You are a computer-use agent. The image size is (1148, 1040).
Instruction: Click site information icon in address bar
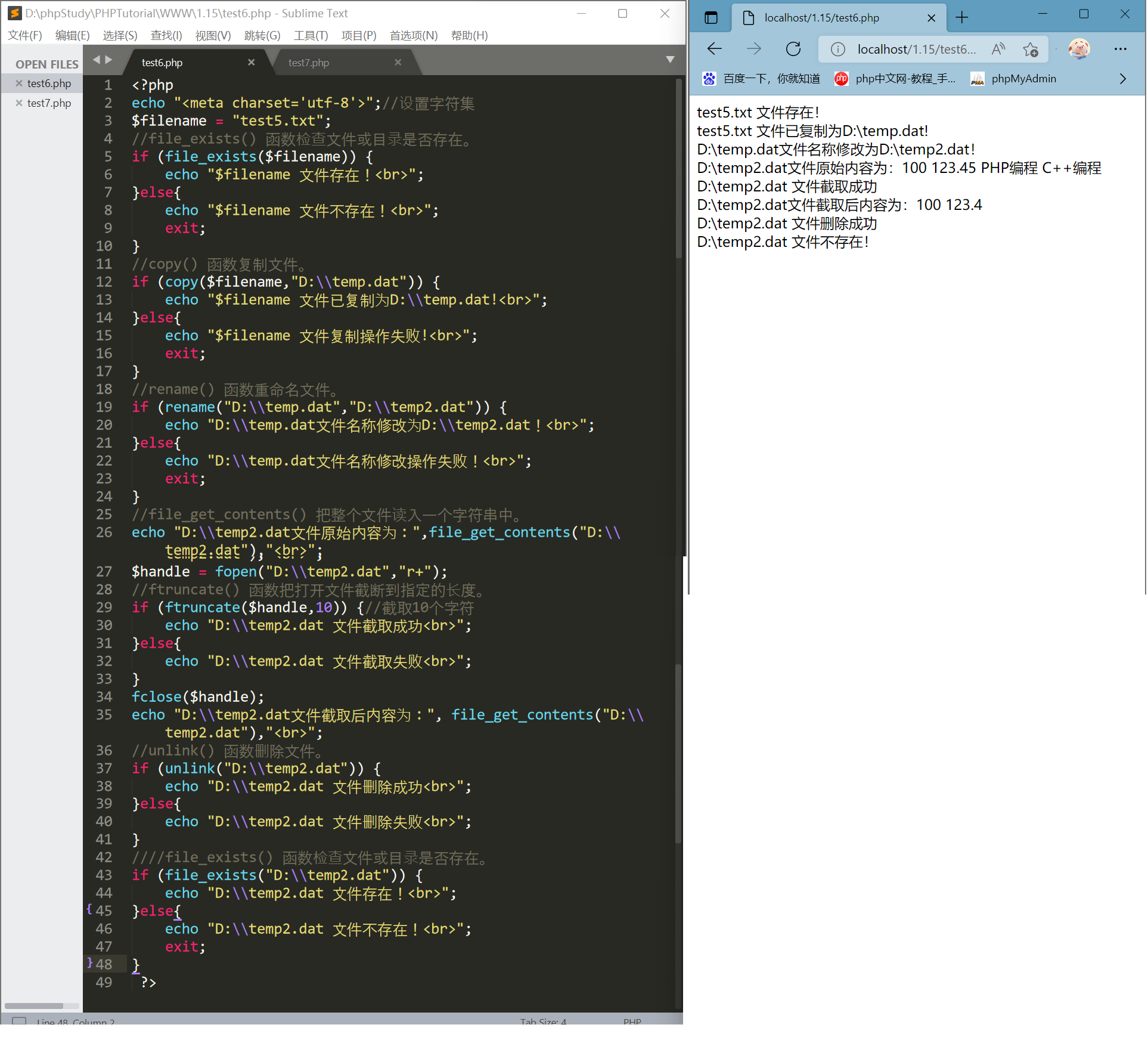[837, 49]
